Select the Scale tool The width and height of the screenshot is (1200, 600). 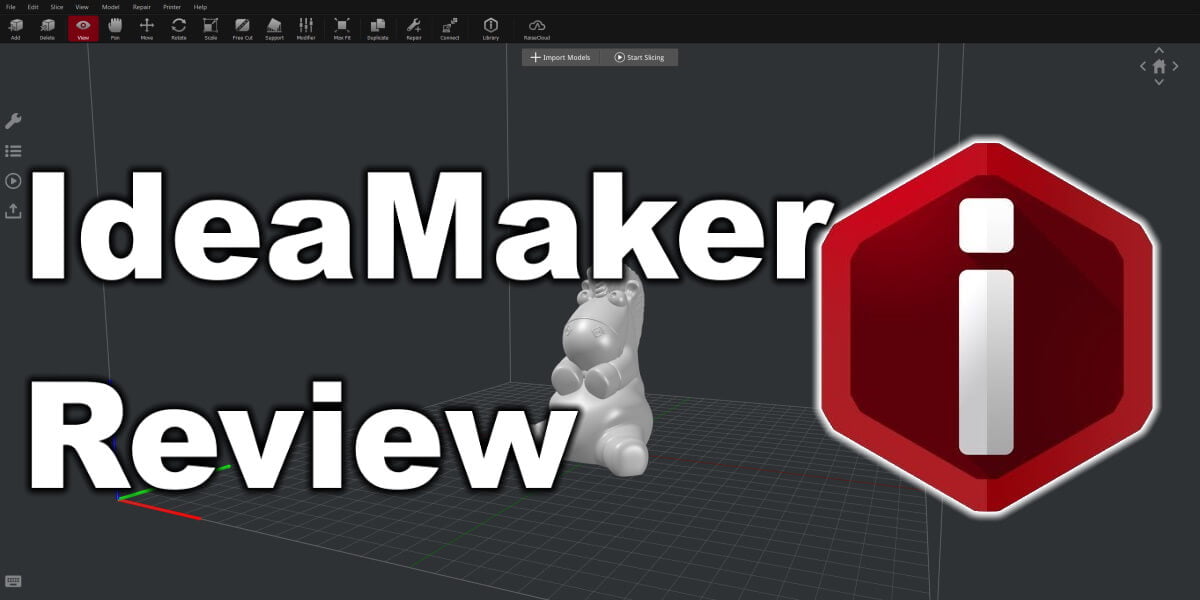[210, 28]
